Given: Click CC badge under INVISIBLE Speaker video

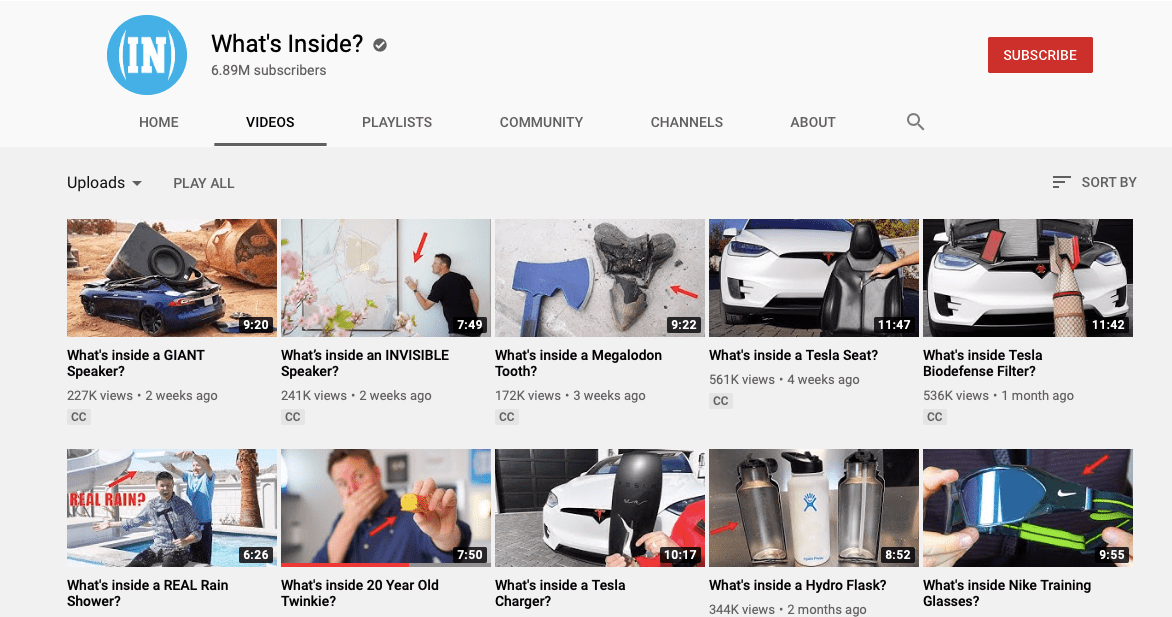Looking at the screenshot, I should (292, 417).
